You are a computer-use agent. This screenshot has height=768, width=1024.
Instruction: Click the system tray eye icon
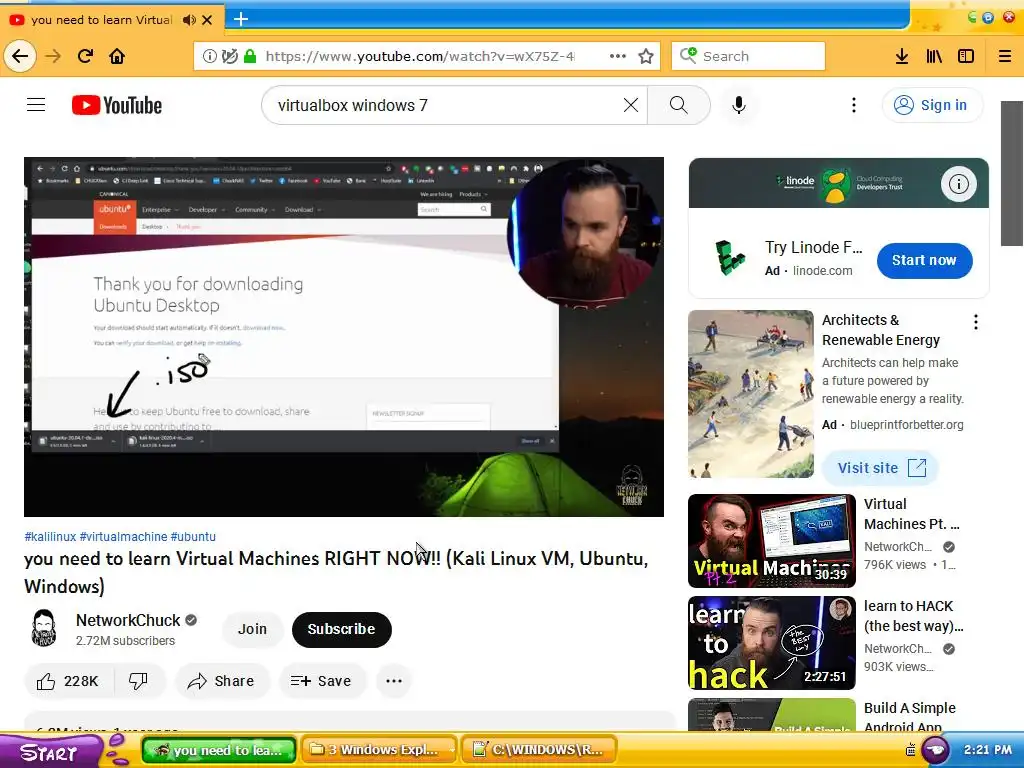click(x=935, y=750)
